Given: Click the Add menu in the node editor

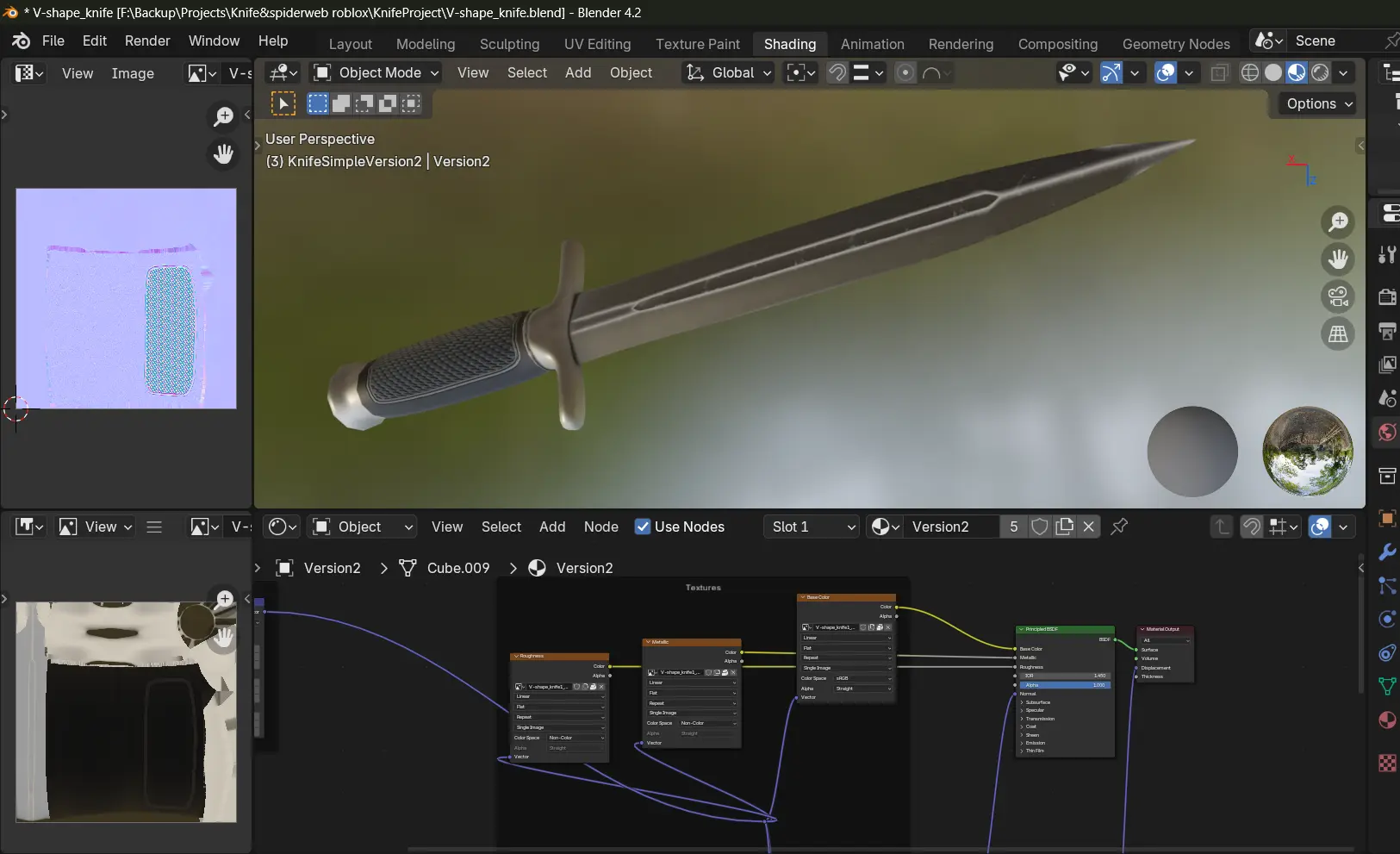Looking at the screenshot, I should (x=552, y=527).
